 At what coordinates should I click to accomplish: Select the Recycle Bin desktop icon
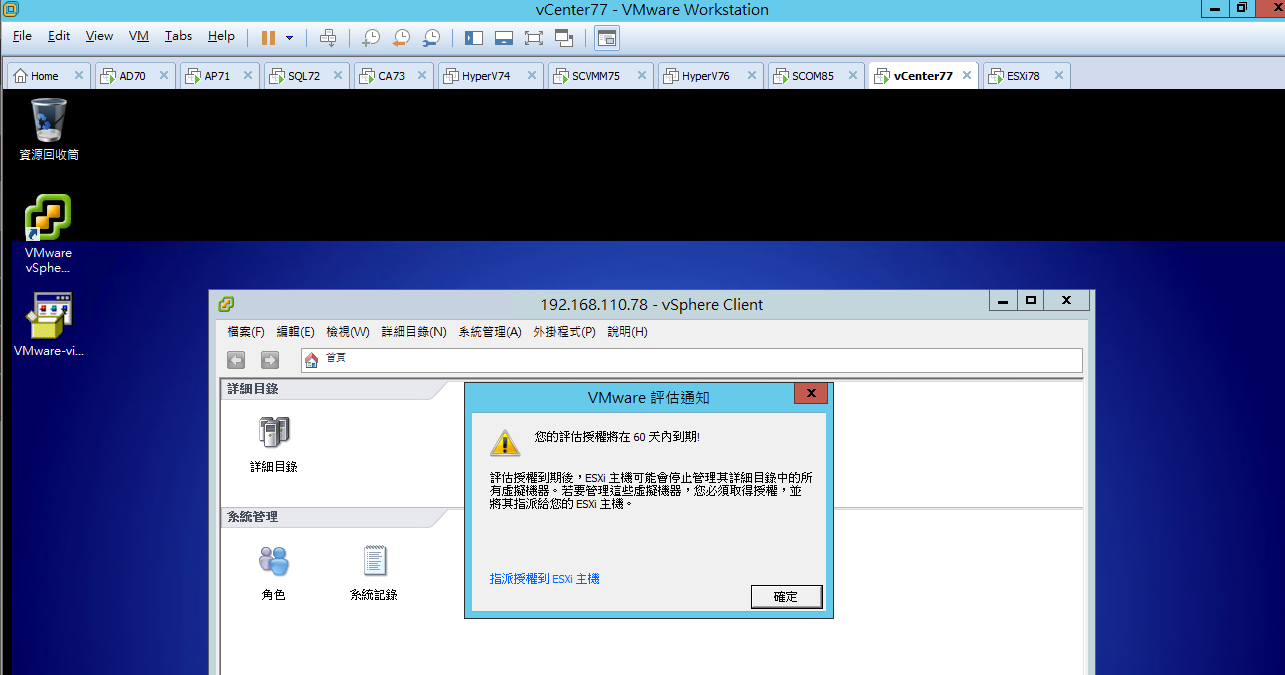pos(49,129)
